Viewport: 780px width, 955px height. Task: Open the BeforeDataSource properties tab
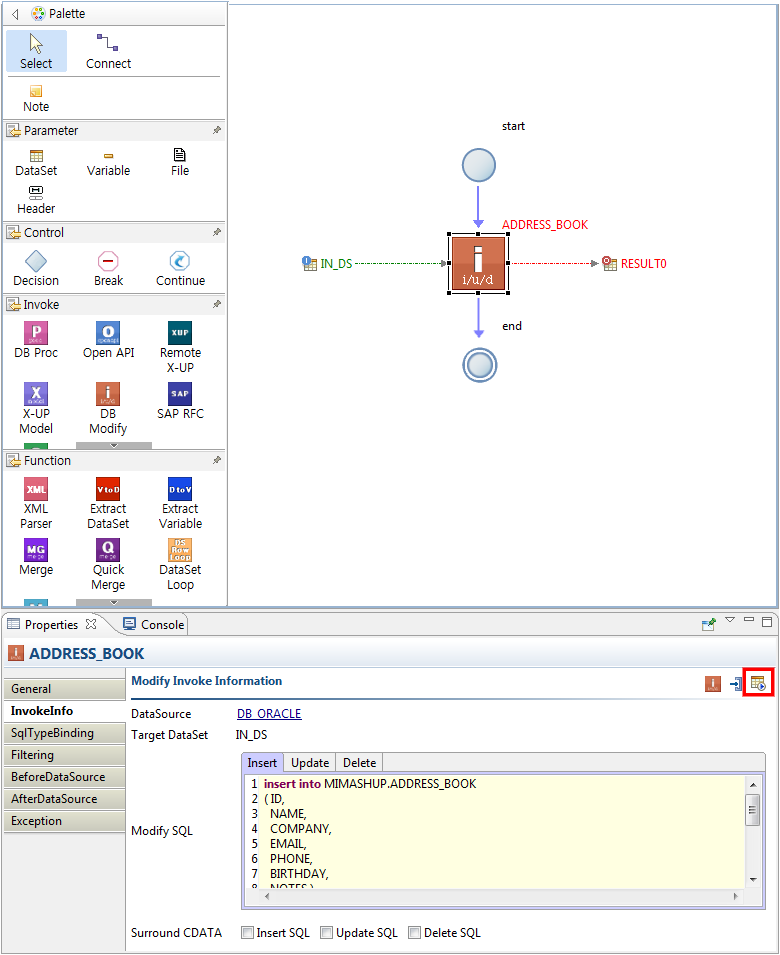tap(64, 777)
